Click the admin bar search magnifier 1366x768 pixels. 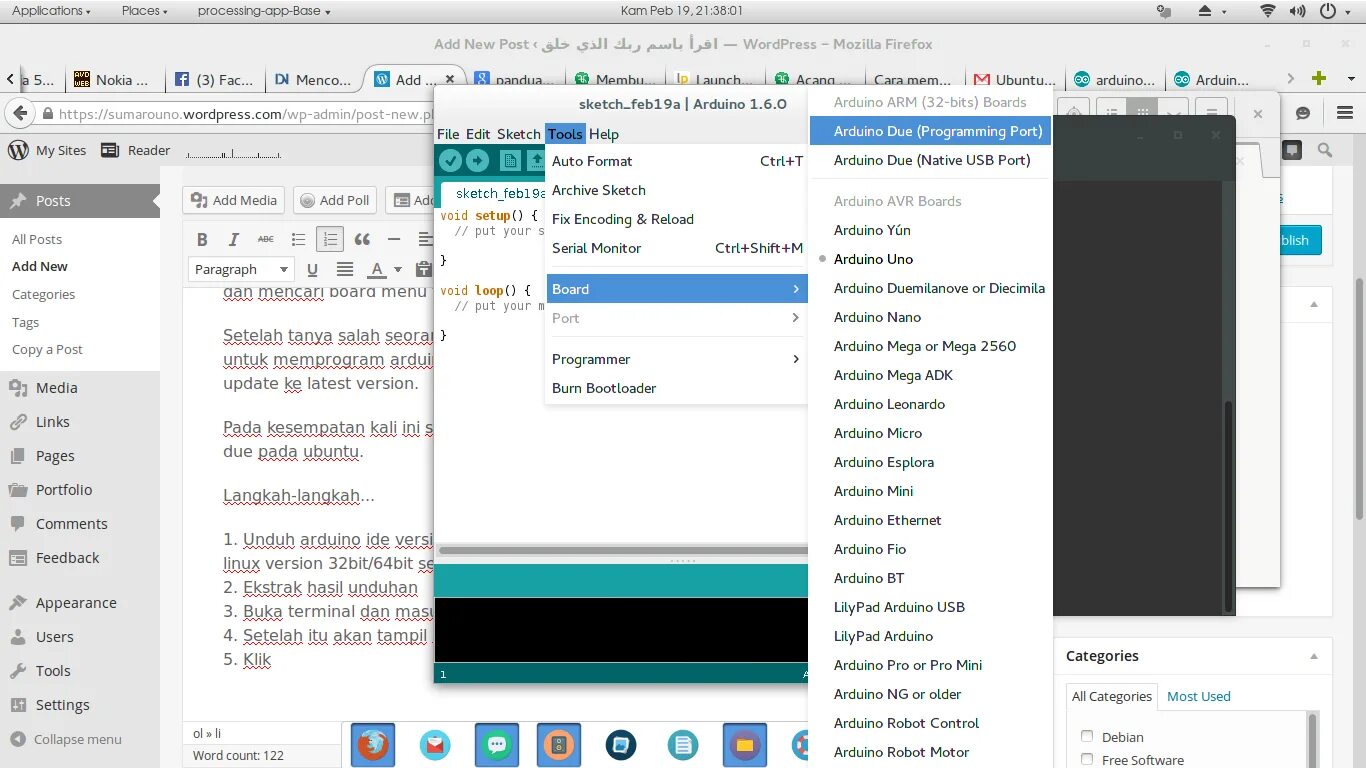tap(1325, 150)
